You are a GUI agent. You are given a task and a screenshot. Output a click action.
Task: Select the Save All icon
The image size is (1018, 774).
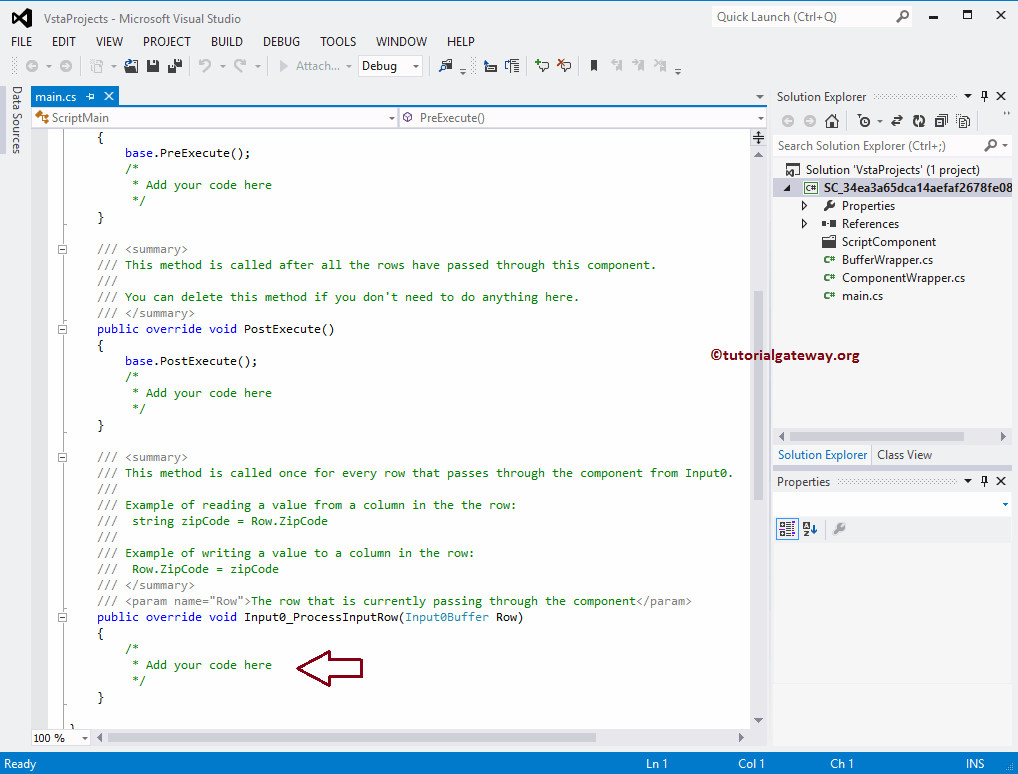(x=175, y=65)
